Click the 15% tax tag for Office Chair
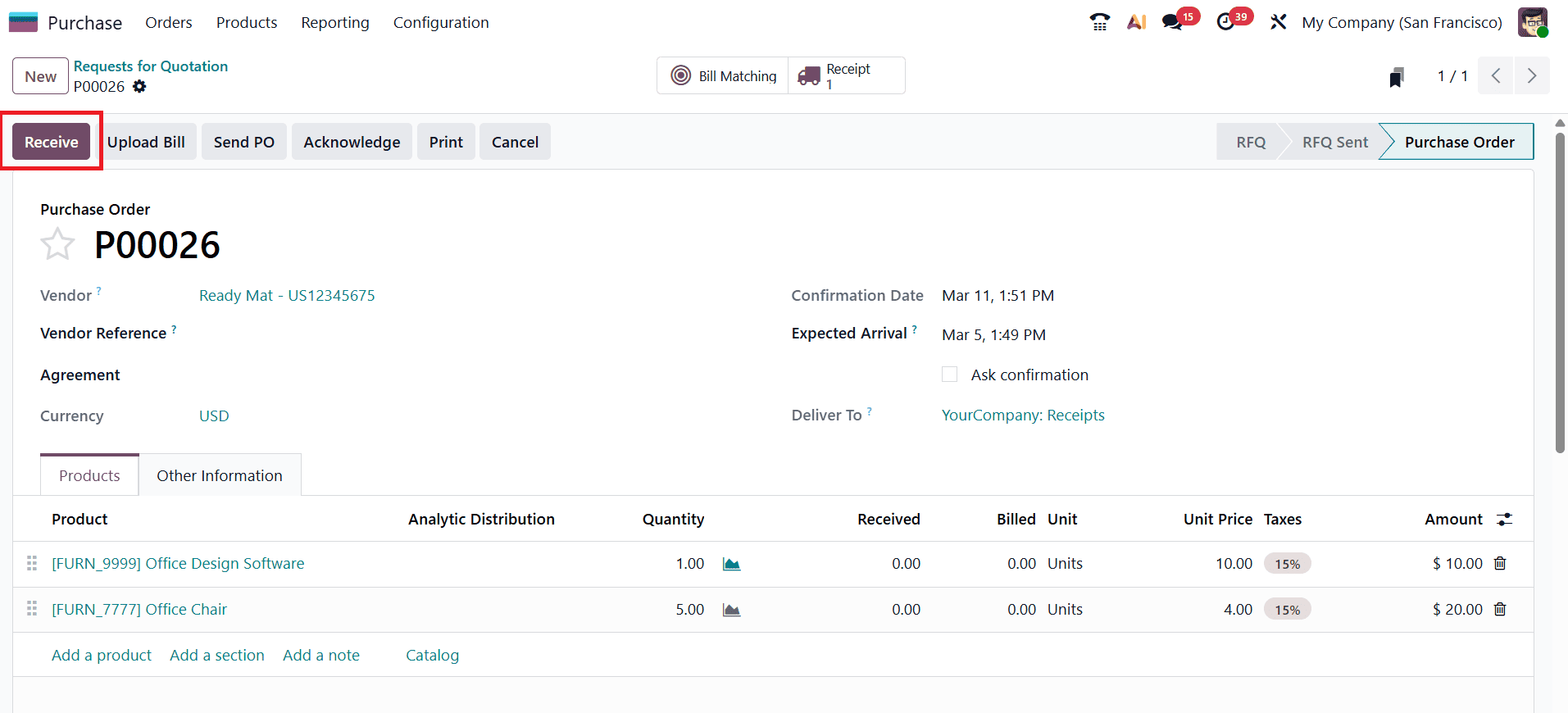The height and width of the screenshot is (713, 1568). [1287, 610]
